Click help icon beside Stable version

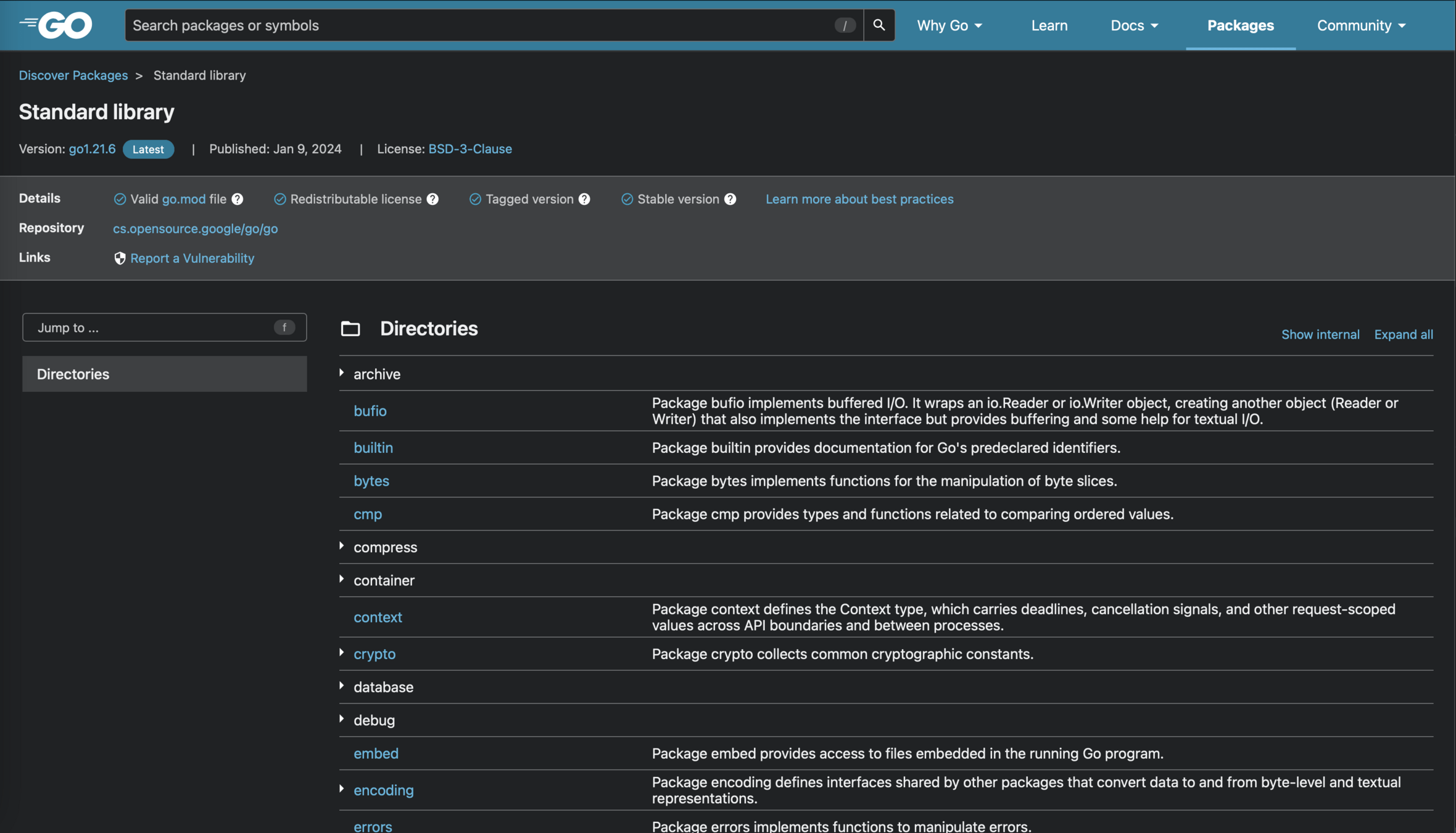click(x=730, y=199)
